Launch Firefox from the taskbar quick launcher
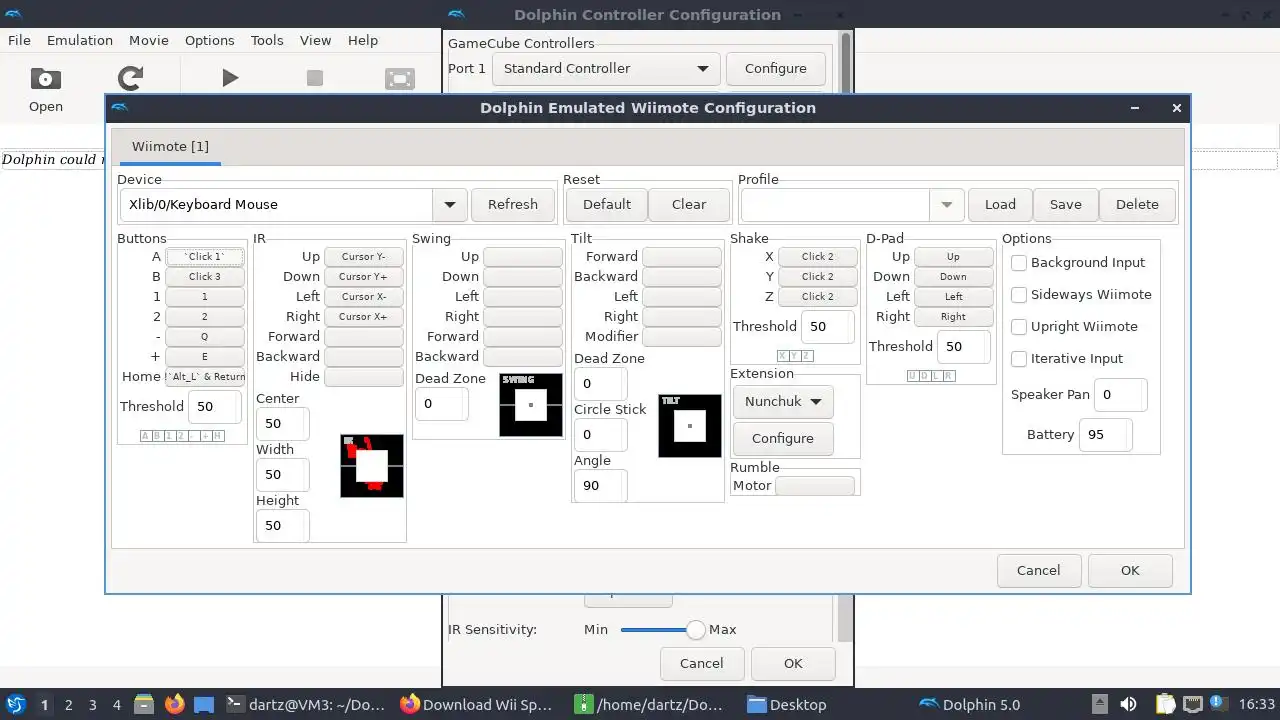Viewport: 1280px width, 720px height. tap(174, 704)
